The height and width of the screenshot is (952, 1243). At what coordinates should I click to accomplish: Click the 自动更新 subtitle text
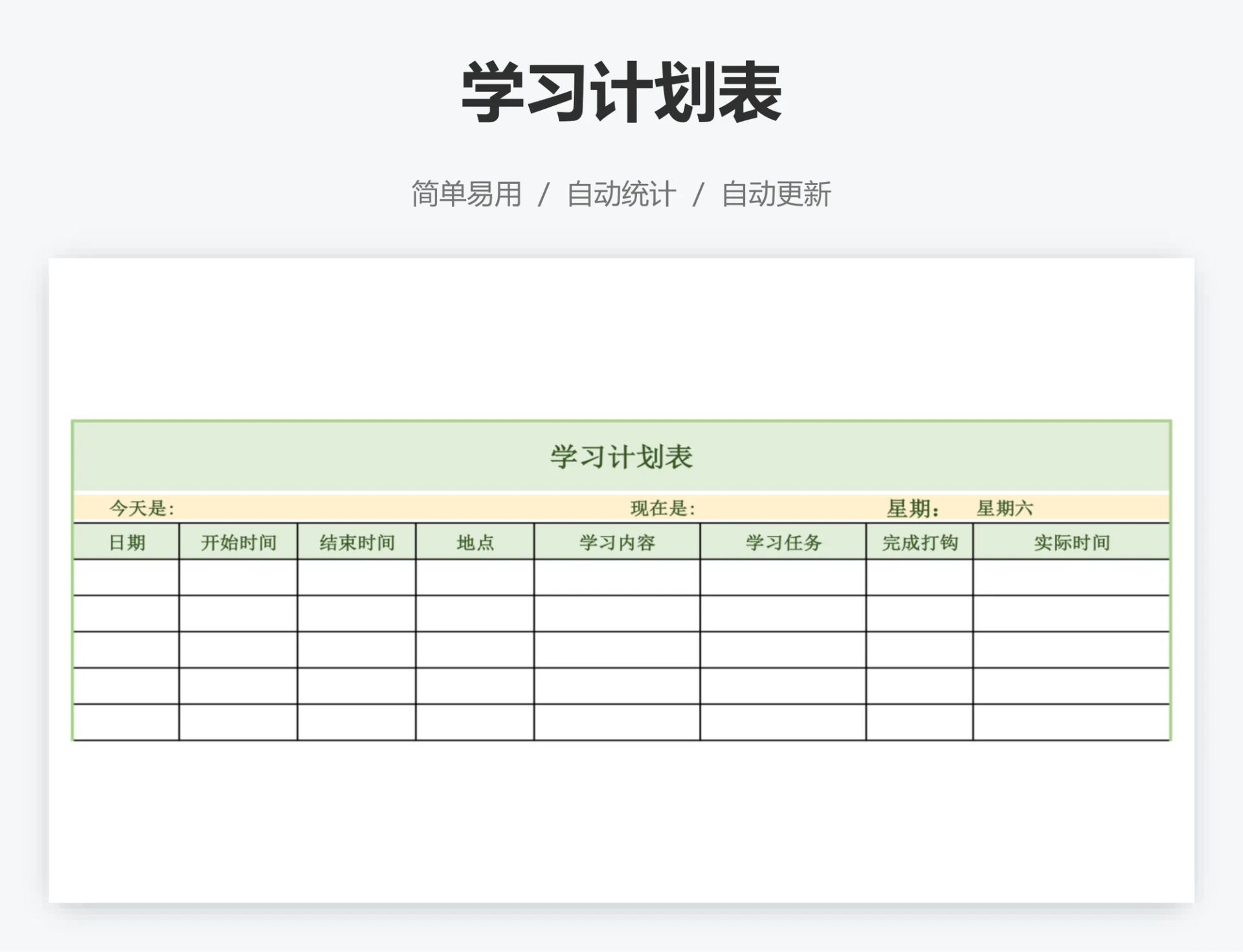point(776,192)
